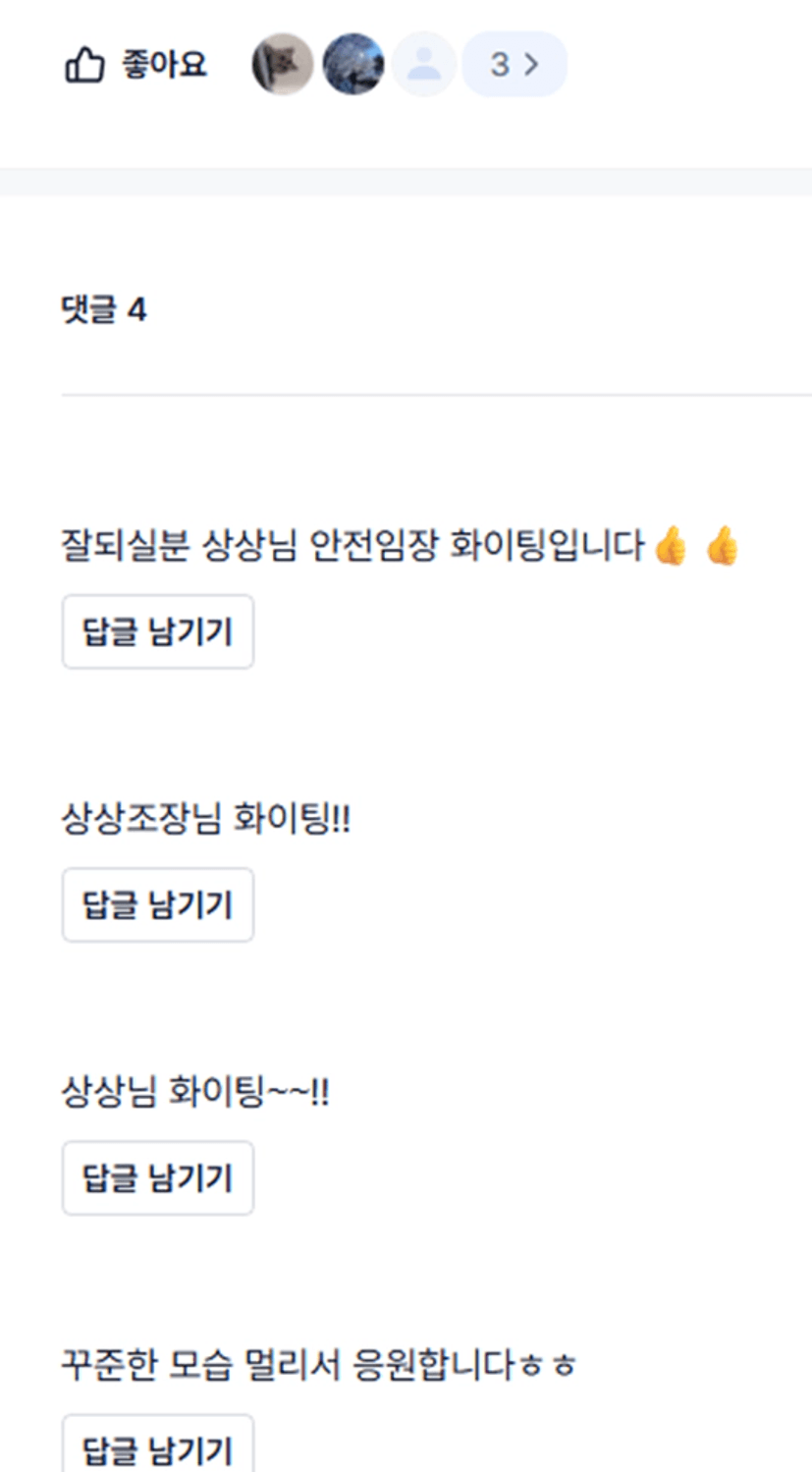Click the thumbs-up like icon

(84, 66)
